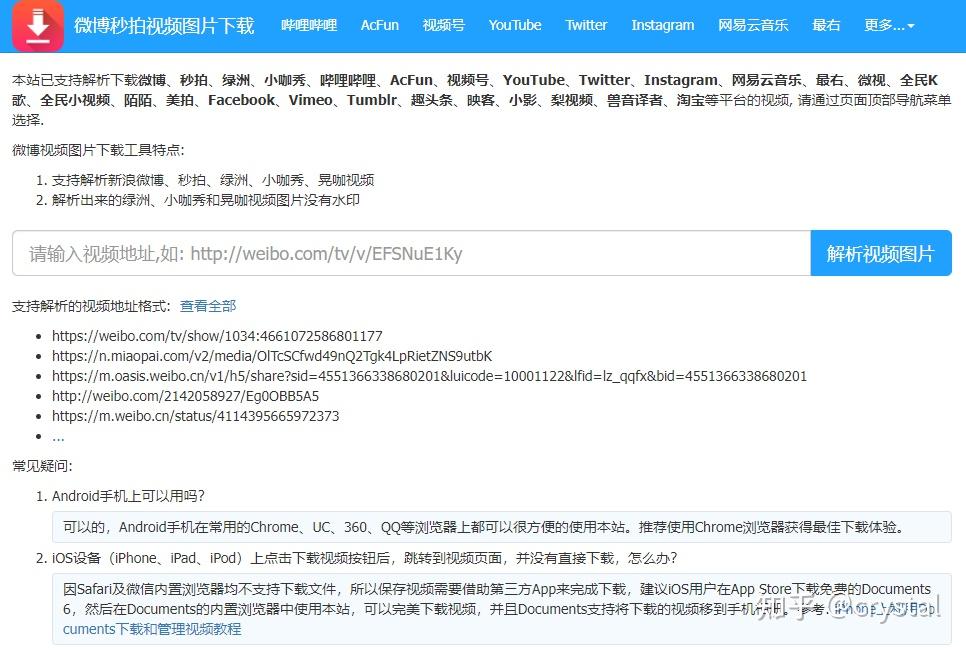
Task: Navigate to the Instagram section
Action: point(662,25)
